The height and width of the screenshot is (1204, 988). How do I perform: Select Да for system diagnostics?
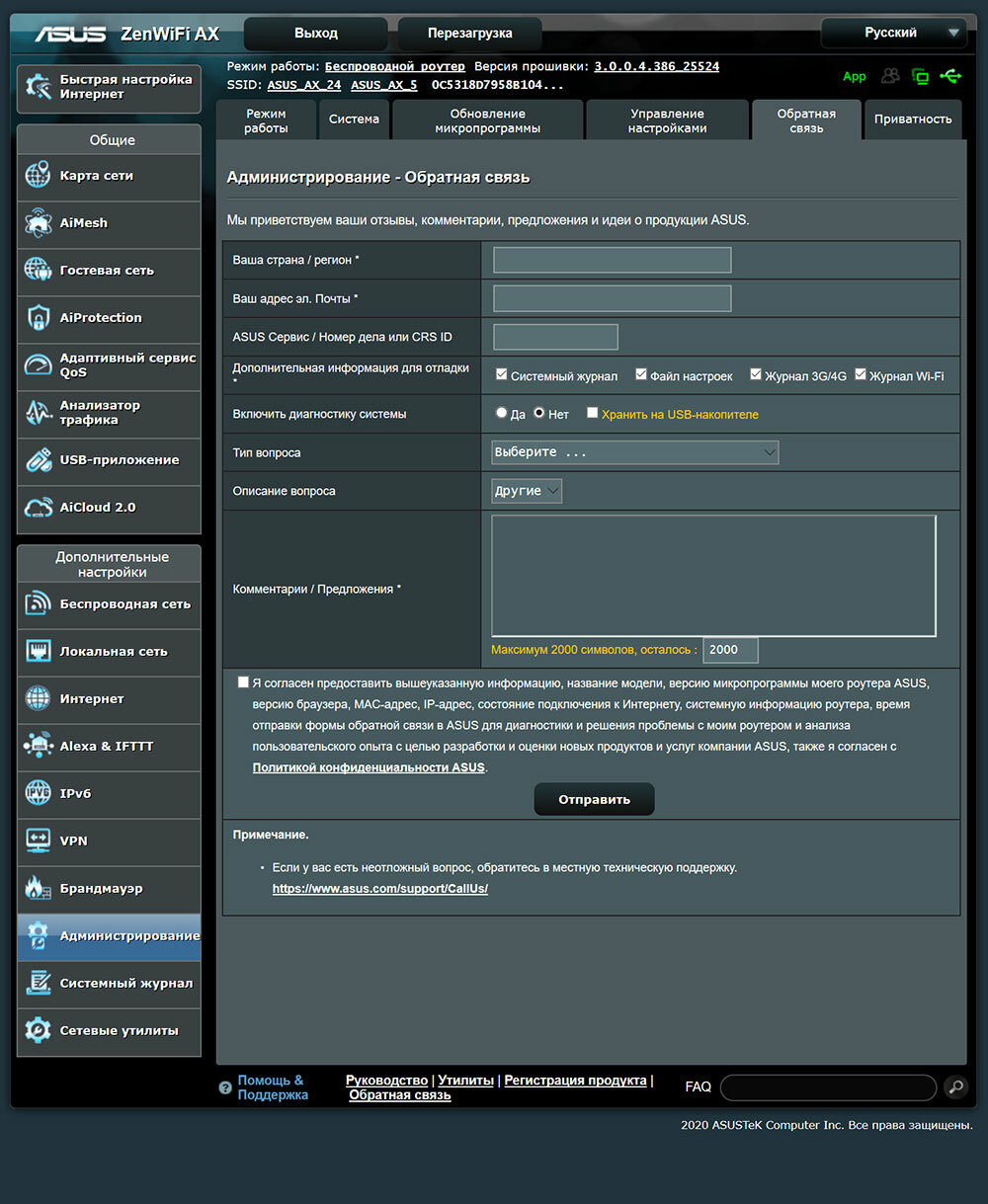coord(501,414)
